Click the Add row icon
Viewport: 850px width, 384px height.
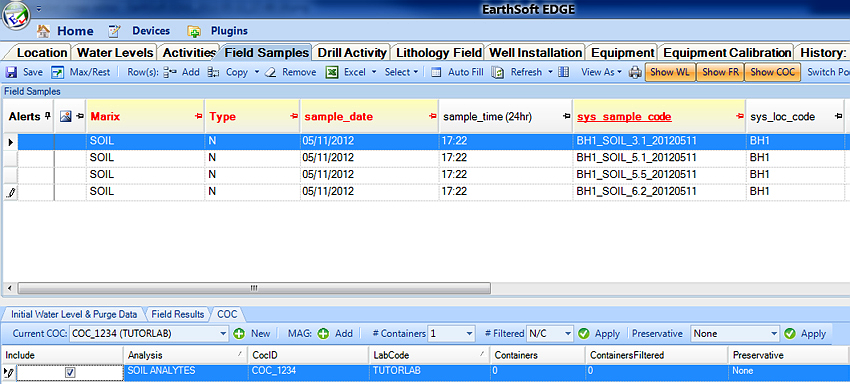pyautogui.click(x=170, y=72)
